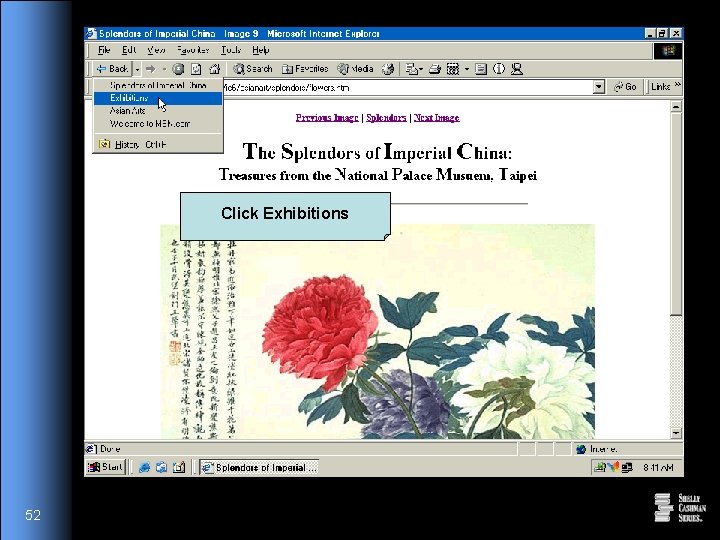Select Splendors of Imperial China history entry
The height and width of the screenshot is (540, 720).
[x=158, y=85]
